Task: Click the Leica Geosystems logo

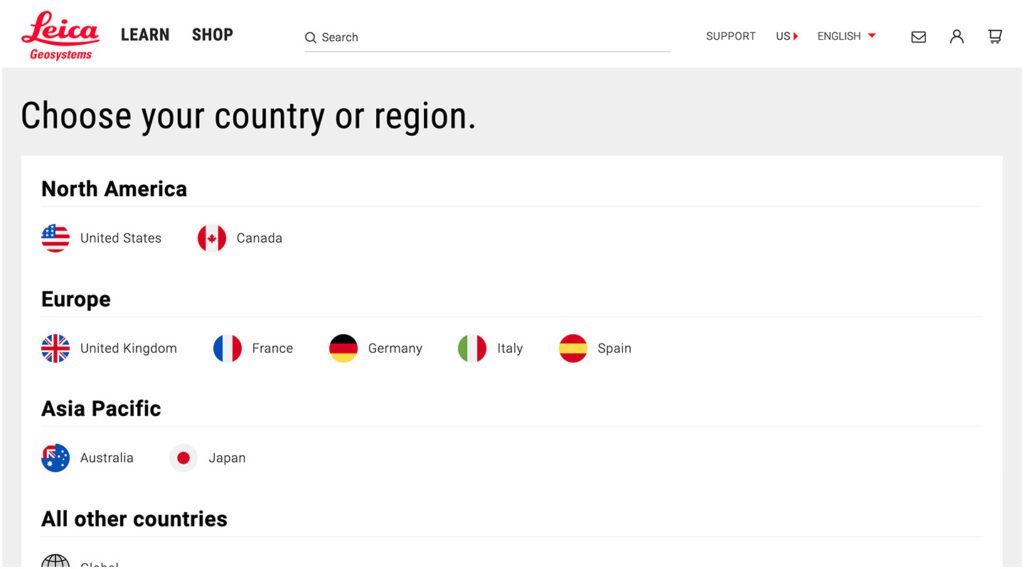Action: [x=60, y=35]
